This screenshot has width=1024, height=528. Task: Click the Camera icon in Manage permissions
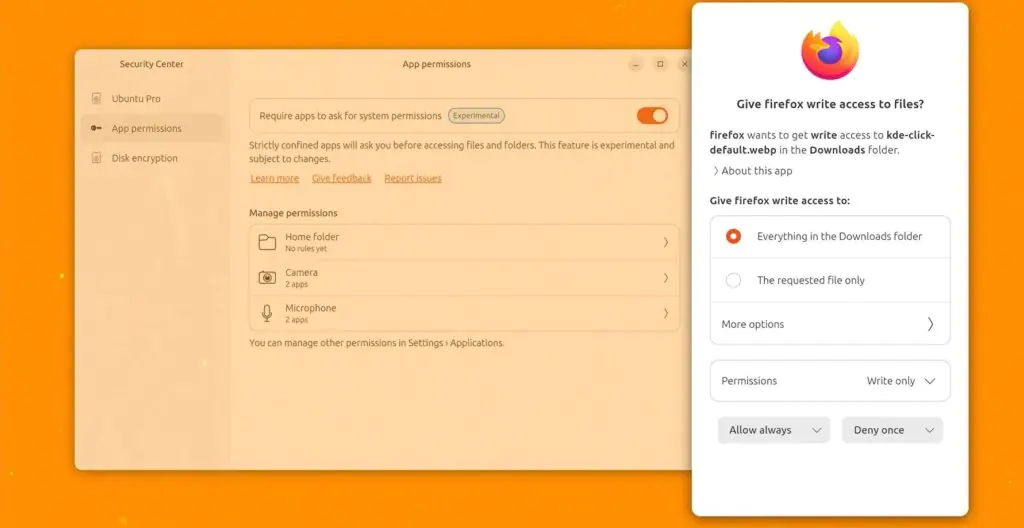pyautogui.click(x=267, y=278)
